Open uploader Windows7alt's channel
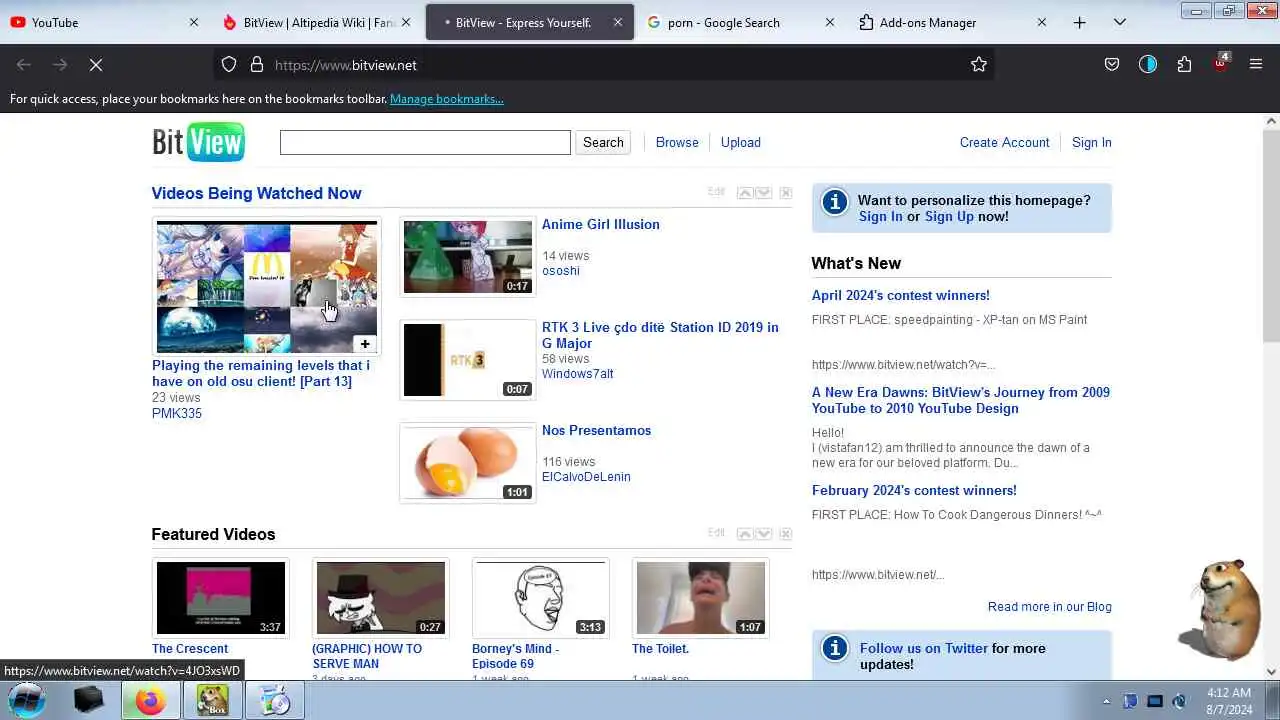This screenshot has width=1280, height=720. pos(578,374)
